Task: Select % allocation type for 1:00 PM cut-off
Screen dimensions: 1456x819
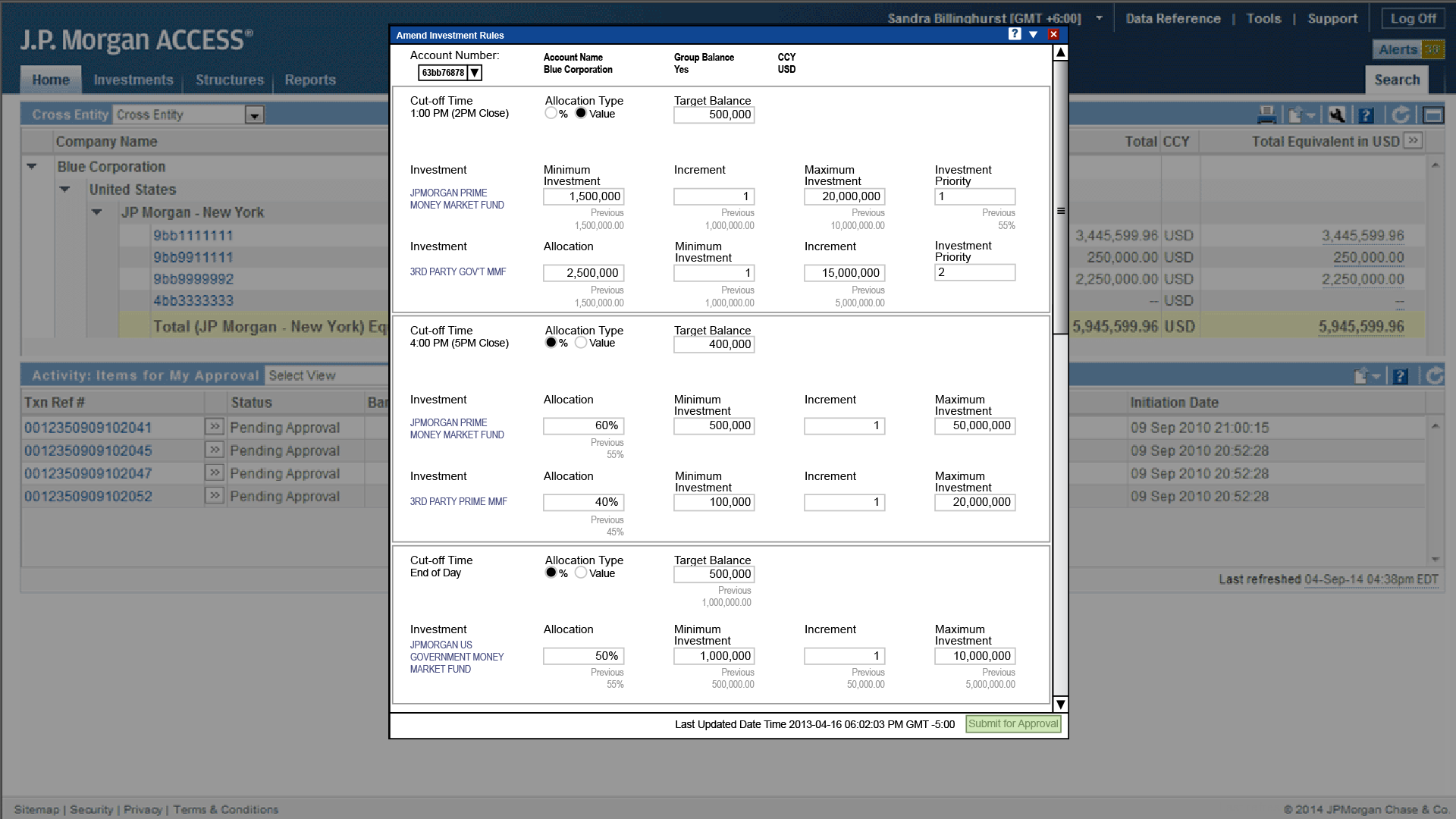Action: pyautogui.click(x=551, y=113)
